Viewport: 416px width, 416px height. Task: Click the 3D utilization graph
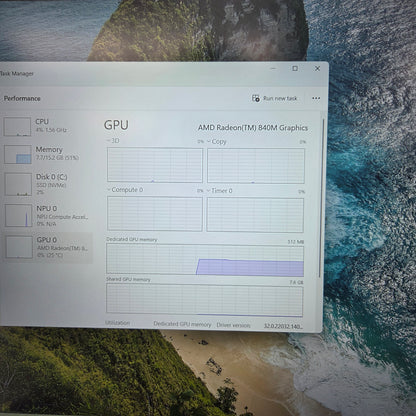(155, 165)
